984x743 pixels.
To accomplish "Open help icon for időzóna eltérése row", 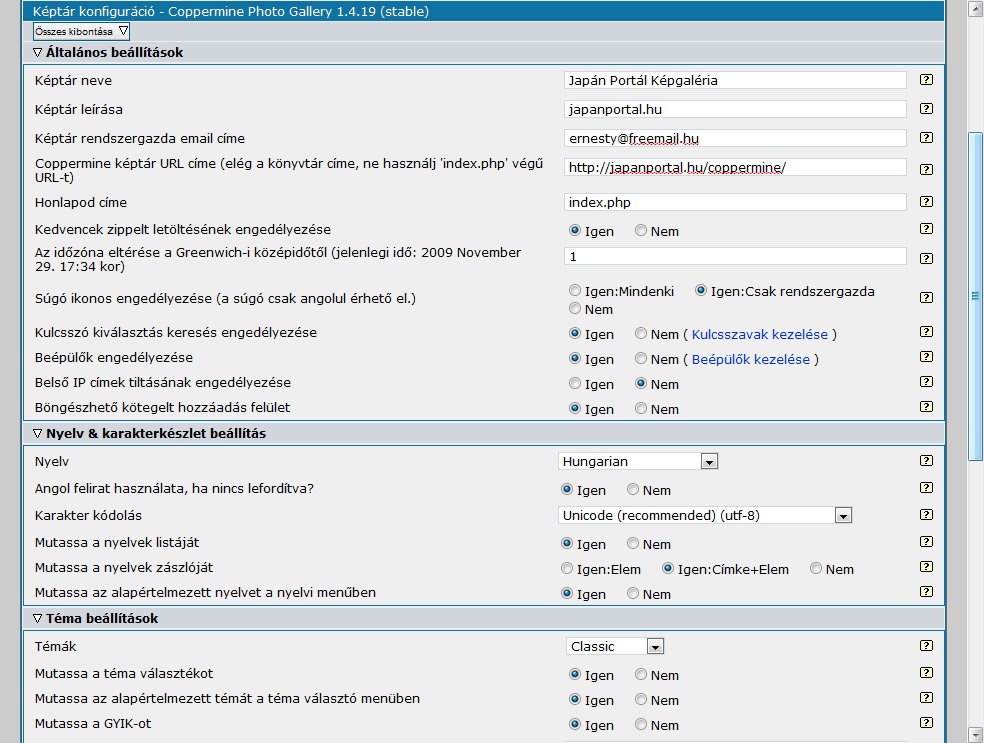I will (926, 259).
